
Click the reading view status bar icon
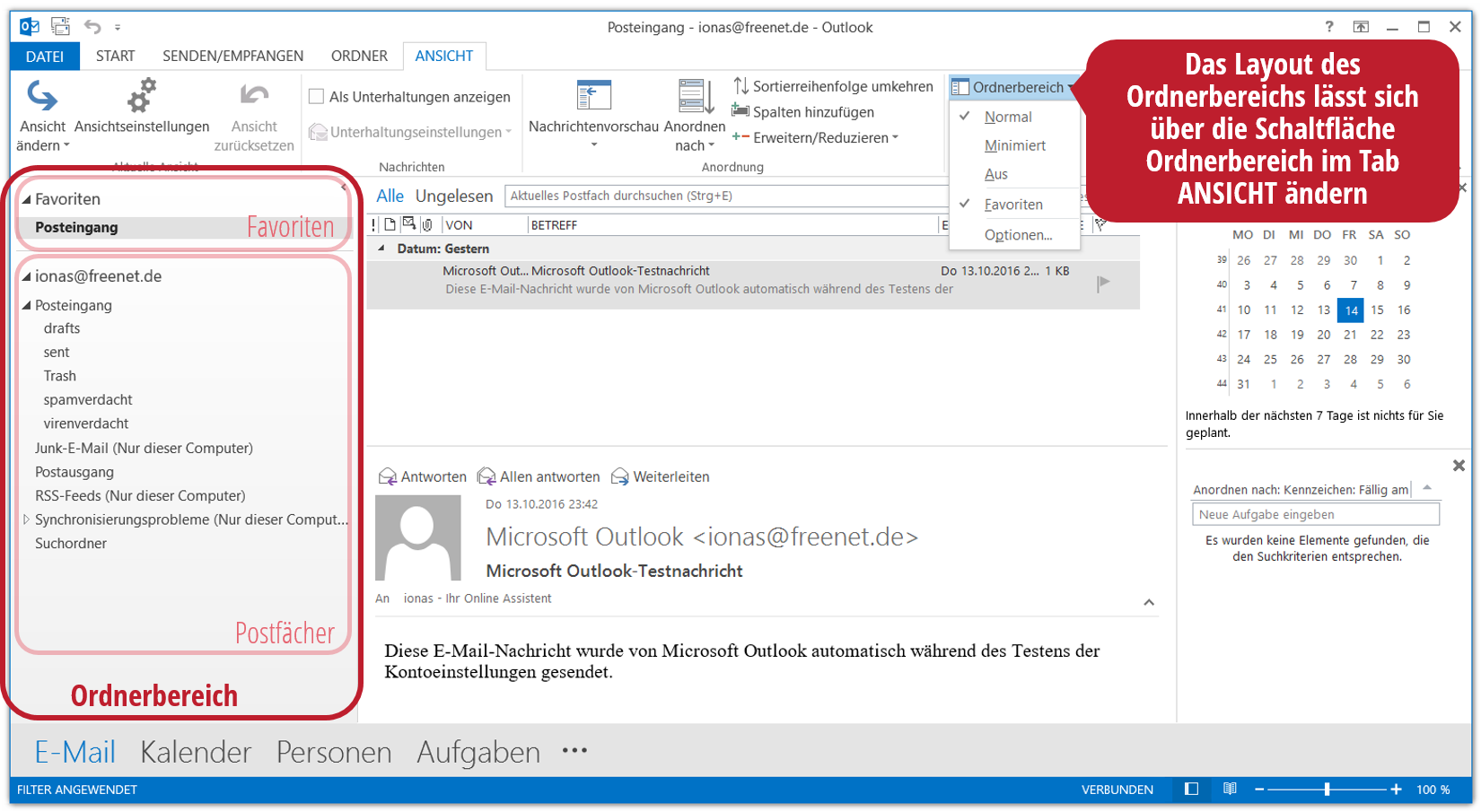point(1230,790)
